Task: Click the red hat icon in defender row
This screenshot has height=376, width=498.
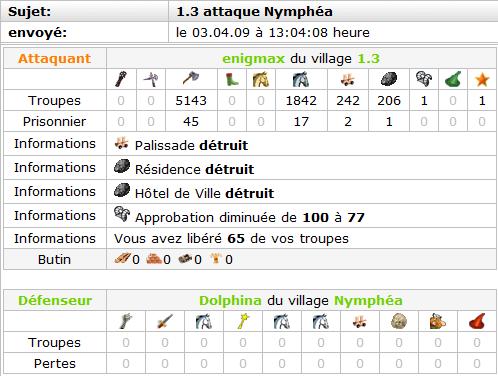Action: pos(477,321)
